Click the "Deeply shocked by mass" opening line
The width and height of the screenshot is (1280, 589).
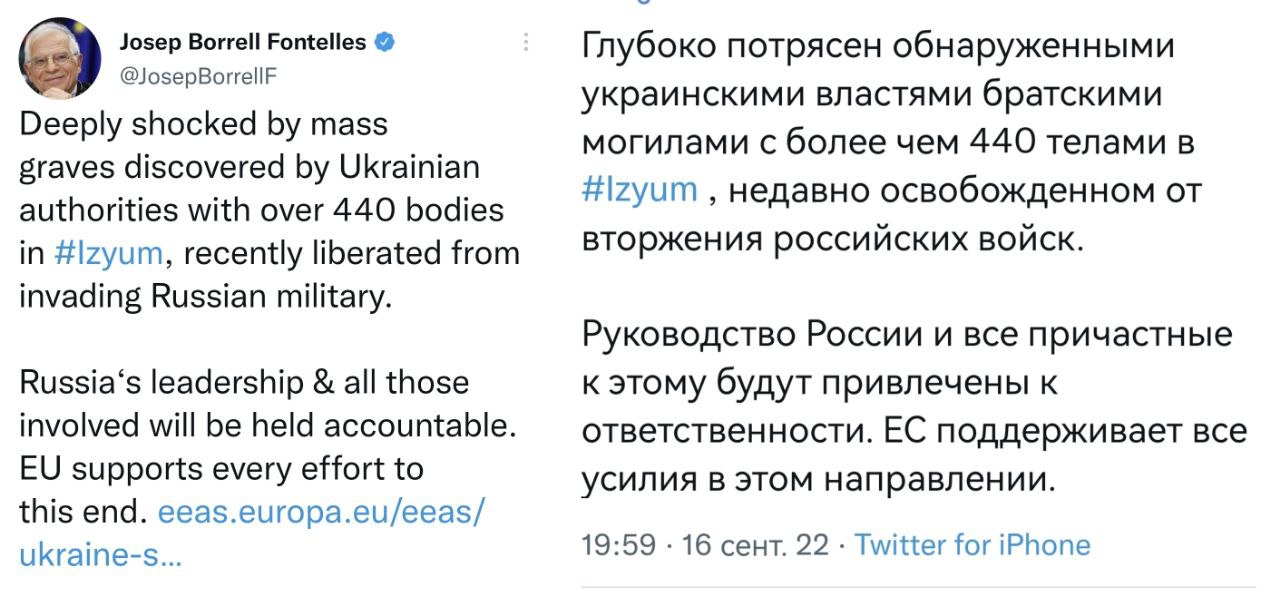[204, 124]
